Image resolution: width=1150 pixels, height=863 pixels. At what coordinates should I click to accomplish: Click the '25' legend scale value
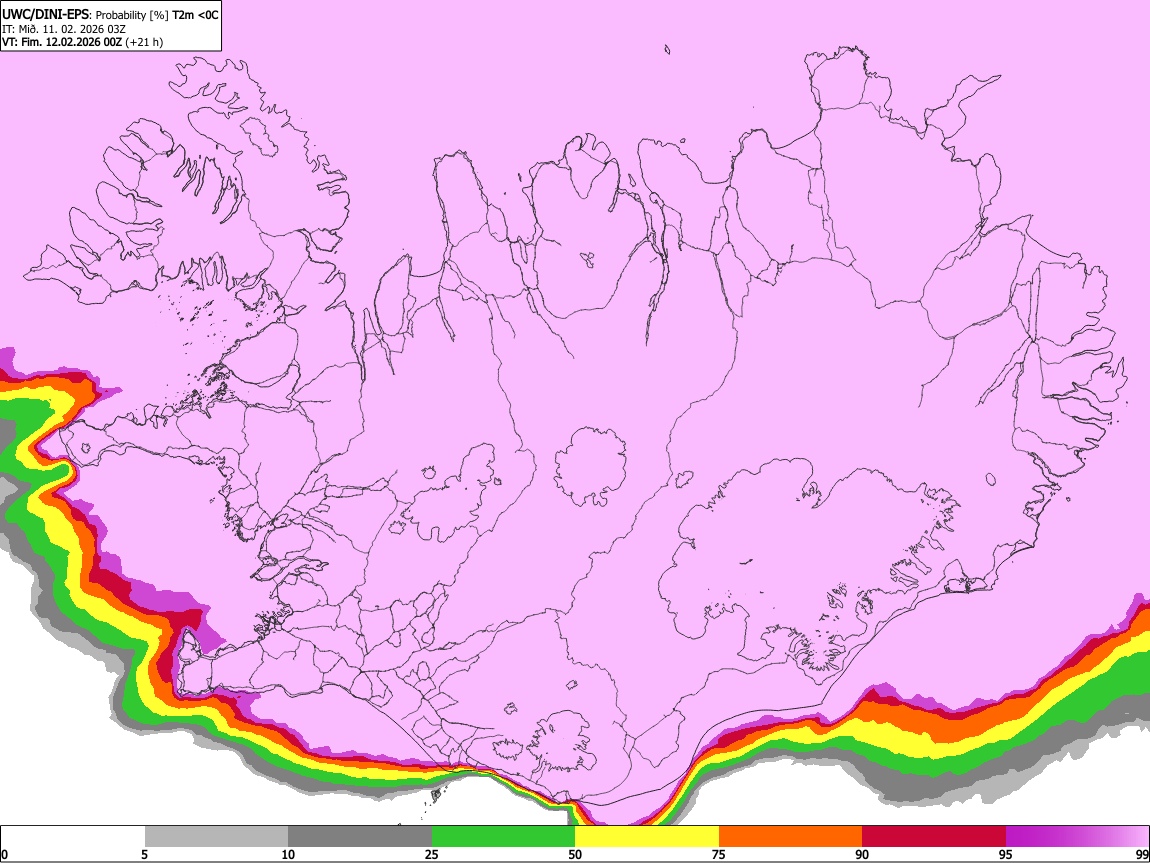(x=432, y=854)
